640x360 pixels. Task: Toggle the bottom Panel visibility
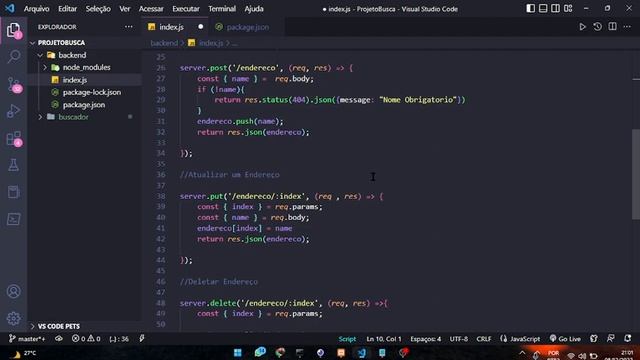(x=543, y=9)
